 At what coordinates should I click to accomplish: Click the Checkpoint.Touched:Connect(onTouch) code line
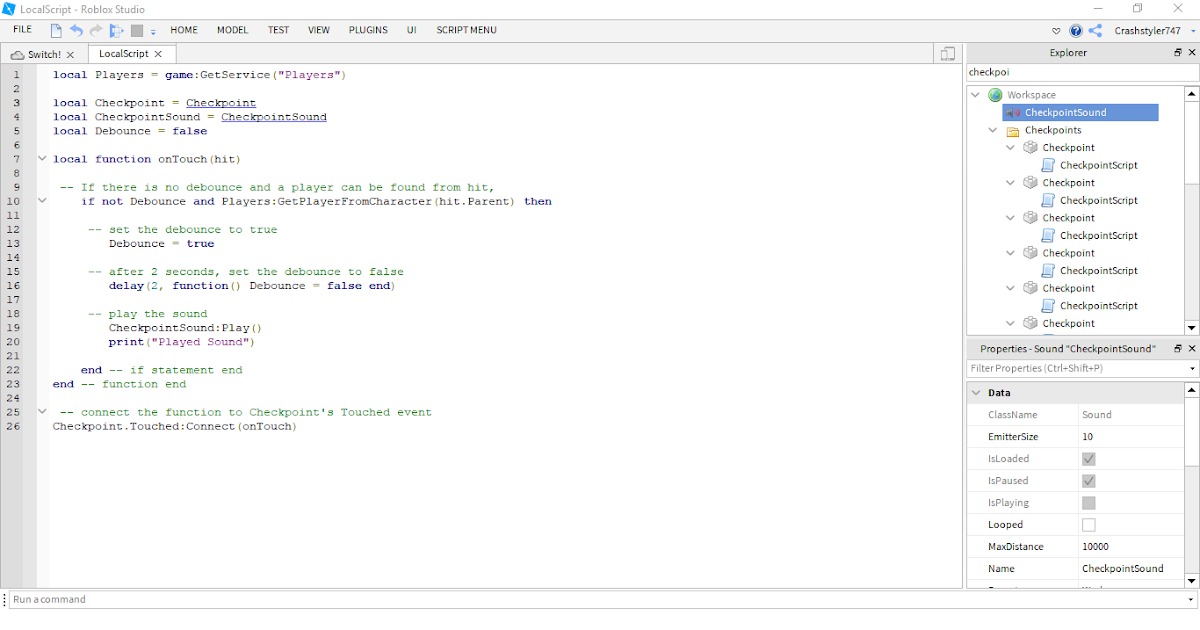pos(175,426)
